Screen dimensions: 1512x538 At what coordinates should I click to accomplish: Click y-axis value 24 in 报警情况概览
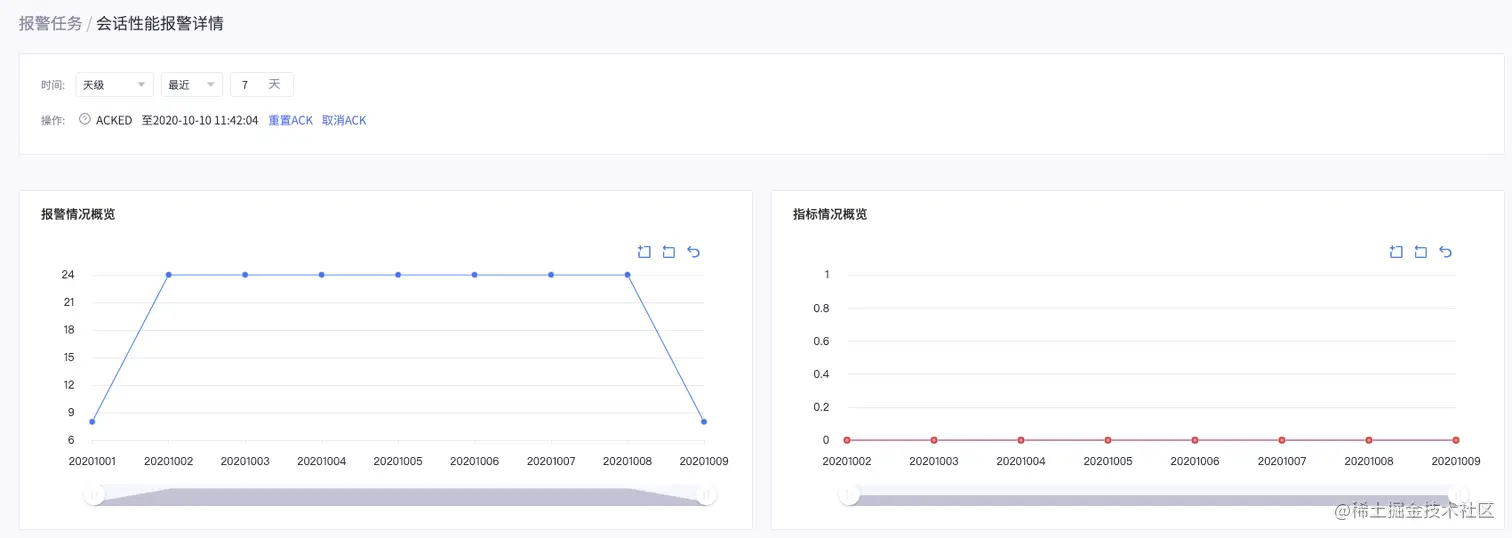[69, 274]
